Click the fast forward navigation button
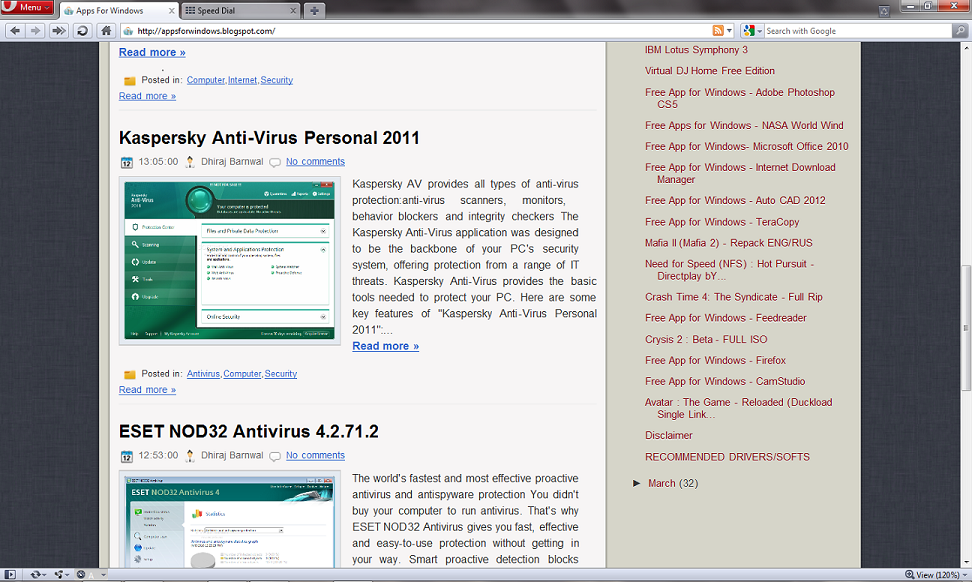This screenshot has width=972, height=582. coord(58,30)
